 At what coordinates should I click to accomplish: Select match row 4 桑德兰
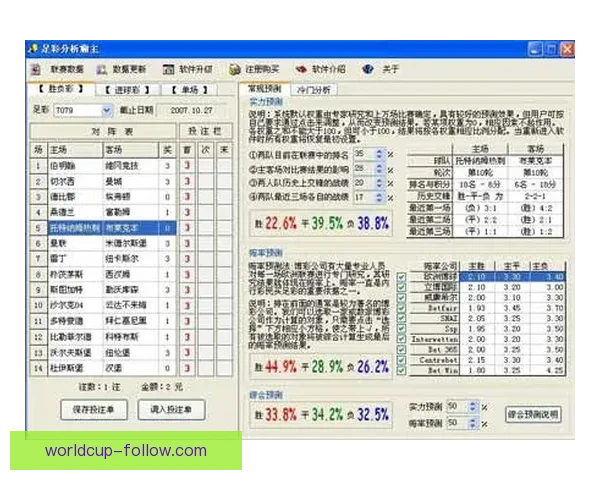tap(103, 212)
